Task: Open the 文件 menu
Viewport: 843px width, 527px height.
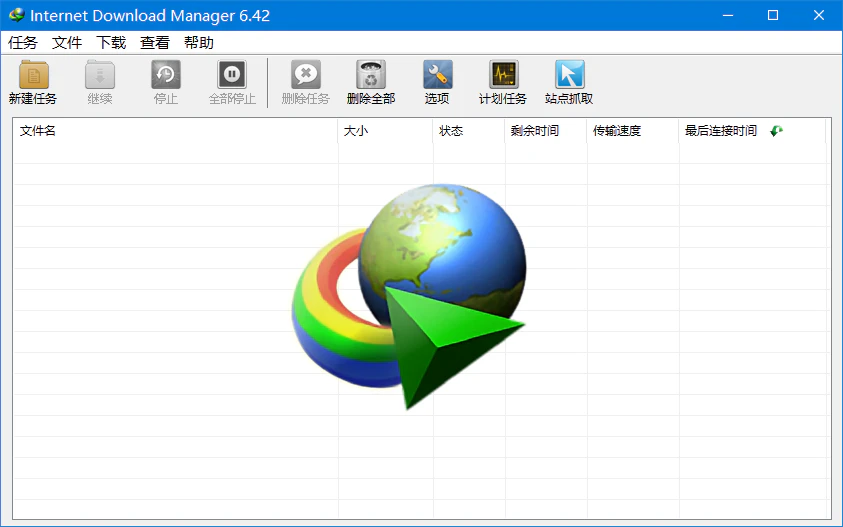Action: [x=67, y=42]
